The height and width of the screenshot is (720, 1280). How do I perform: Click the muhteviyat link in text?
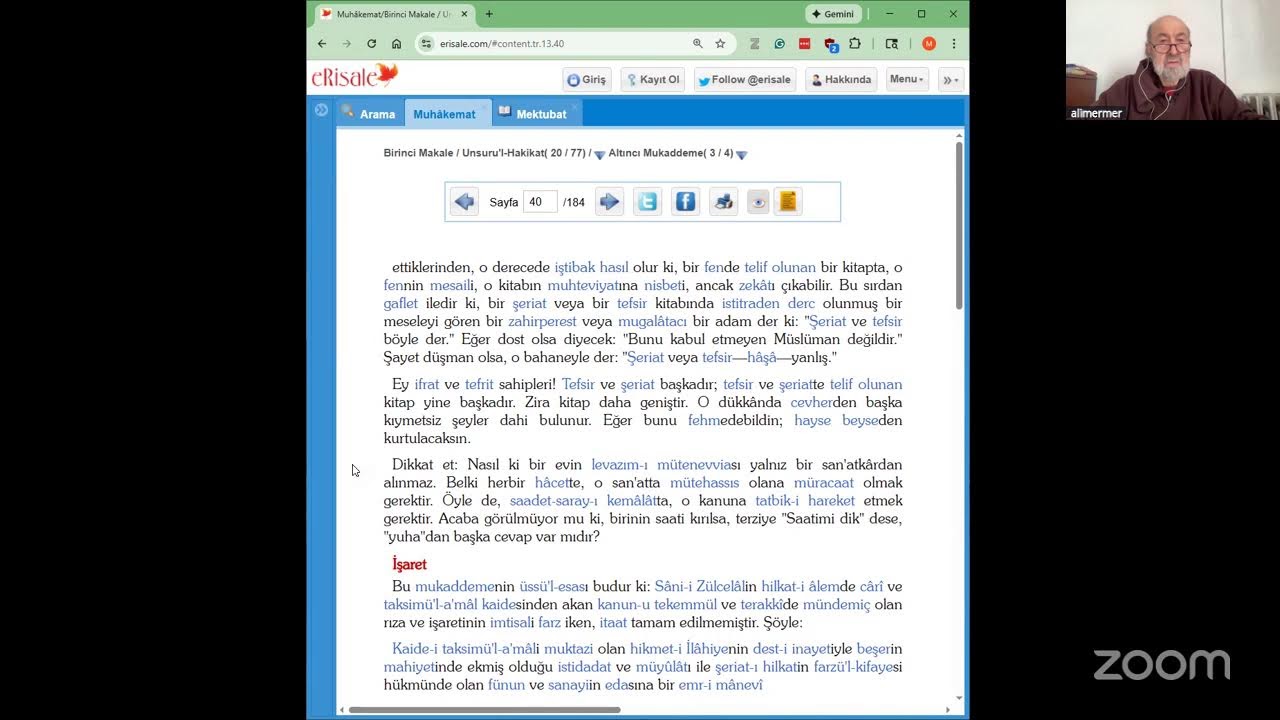[x=583, y=285]
